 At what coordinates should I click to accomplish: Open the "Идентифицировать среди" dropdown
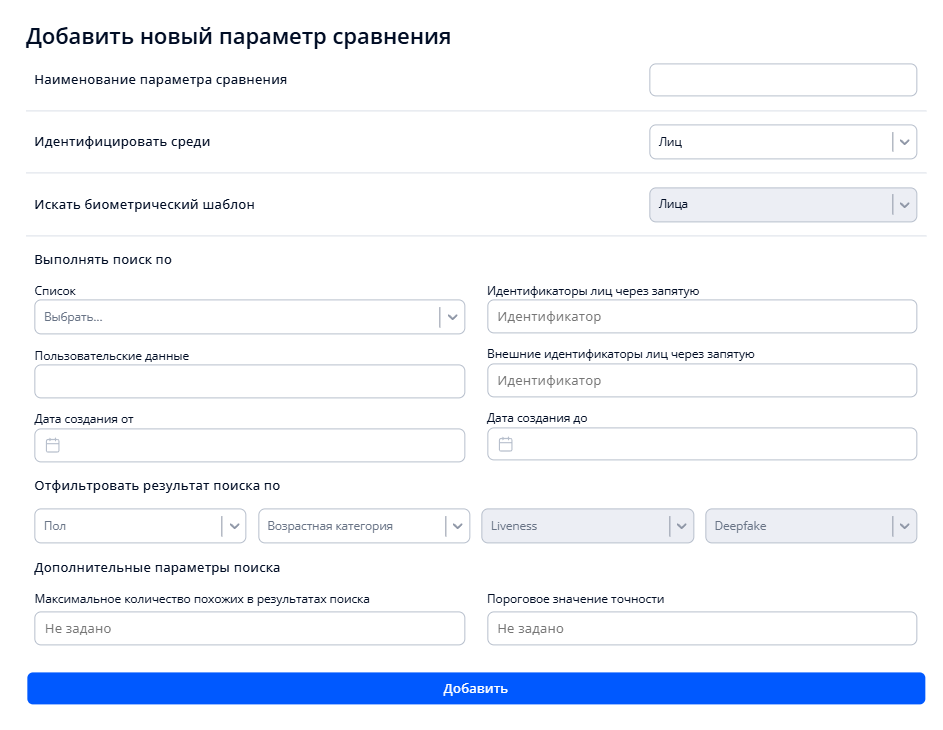(783, 141)
